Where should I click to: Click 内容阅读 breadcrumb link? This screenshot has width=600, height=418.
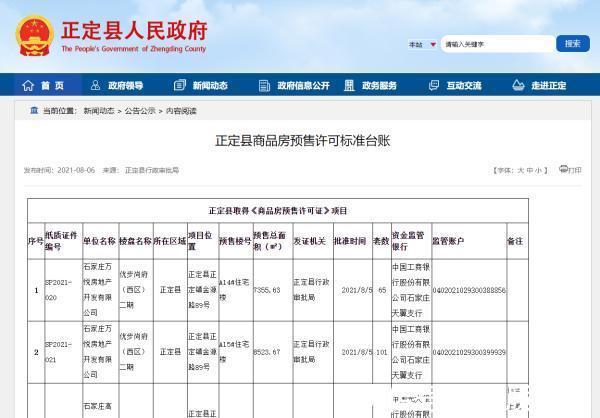pos(181,111)
